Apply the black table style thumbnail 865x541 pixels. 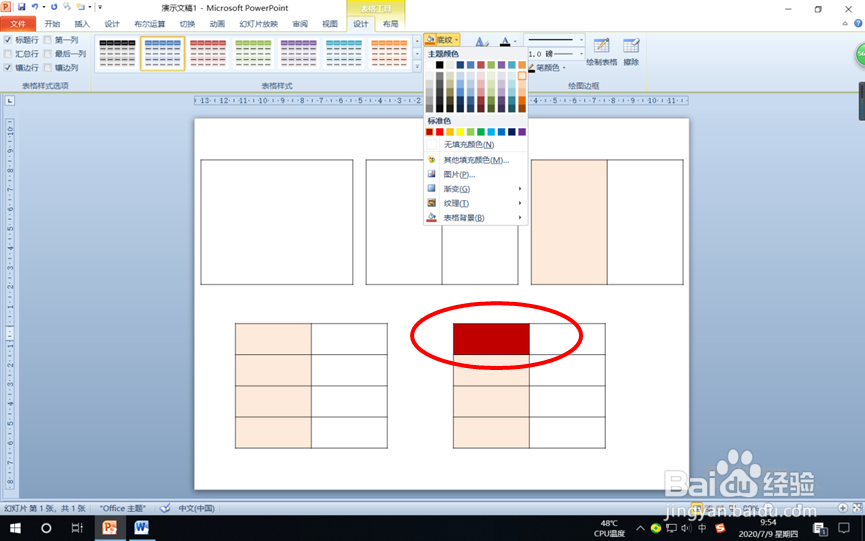118,53
